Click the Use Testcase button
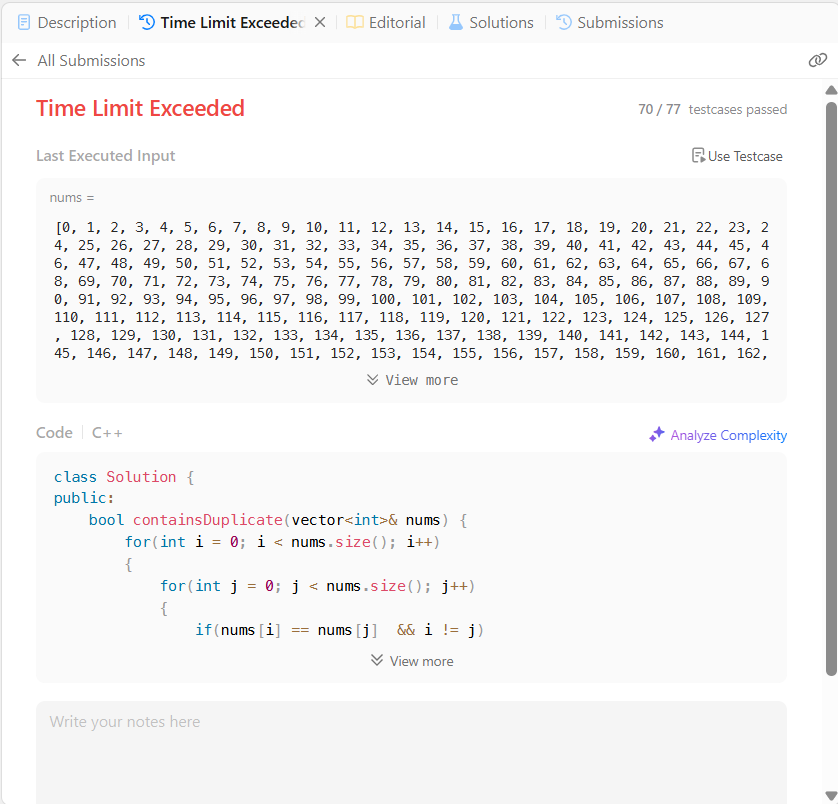Image resolution: width=838 pixels, height=804 pixels. (737, 156)
